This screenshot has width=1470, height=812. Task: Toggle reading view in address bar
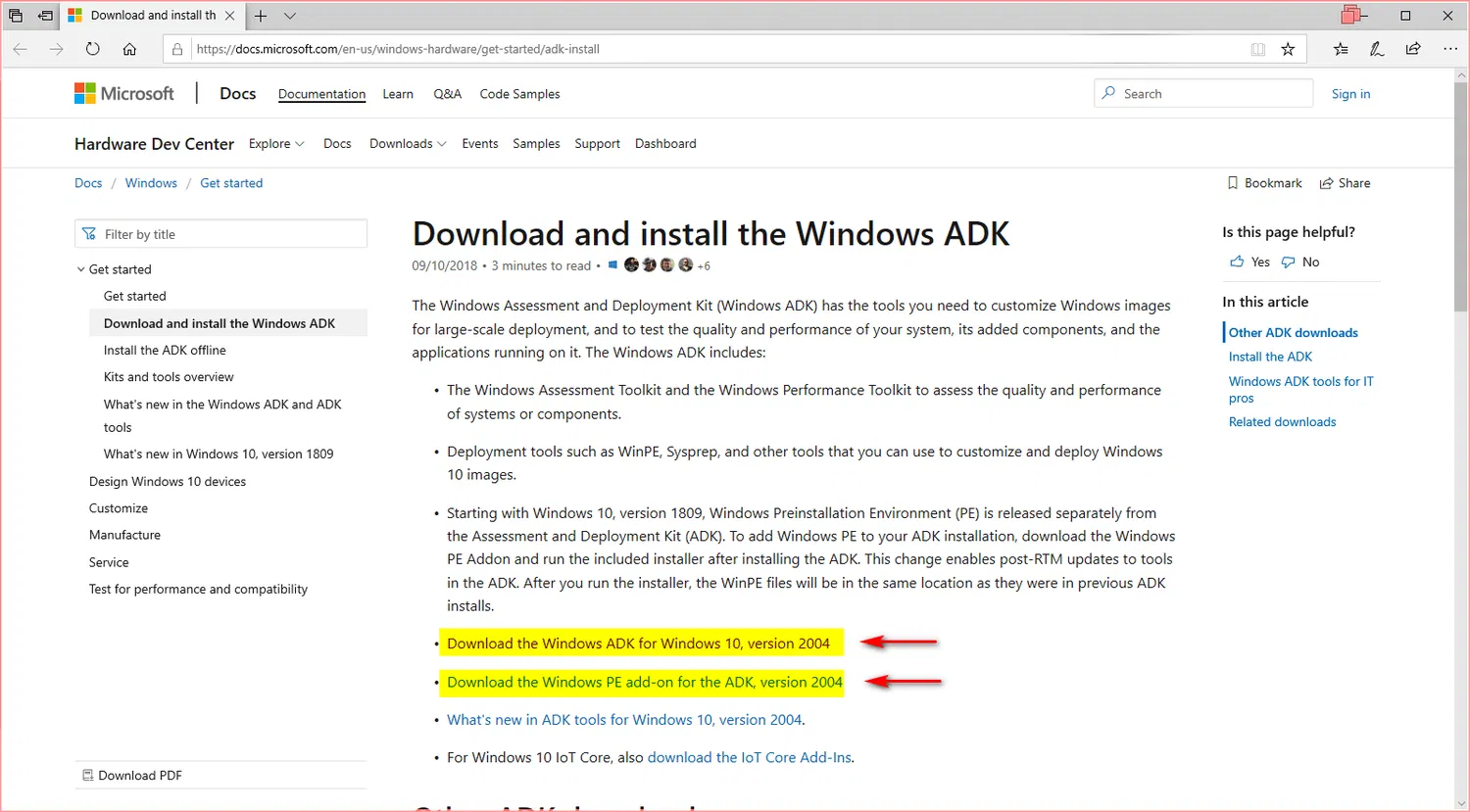1258,49
